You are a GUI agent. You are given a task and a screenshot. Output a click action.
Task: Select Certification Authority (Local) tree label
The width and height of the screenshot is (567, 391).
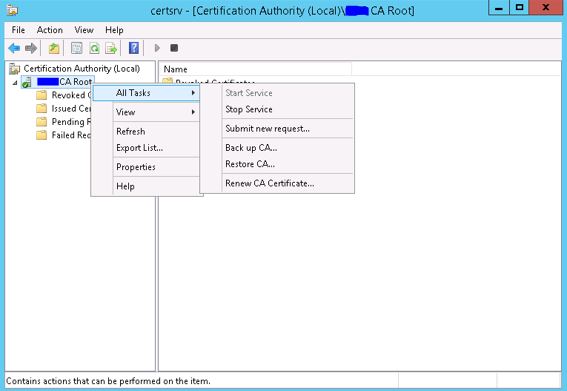coord(82,68)
